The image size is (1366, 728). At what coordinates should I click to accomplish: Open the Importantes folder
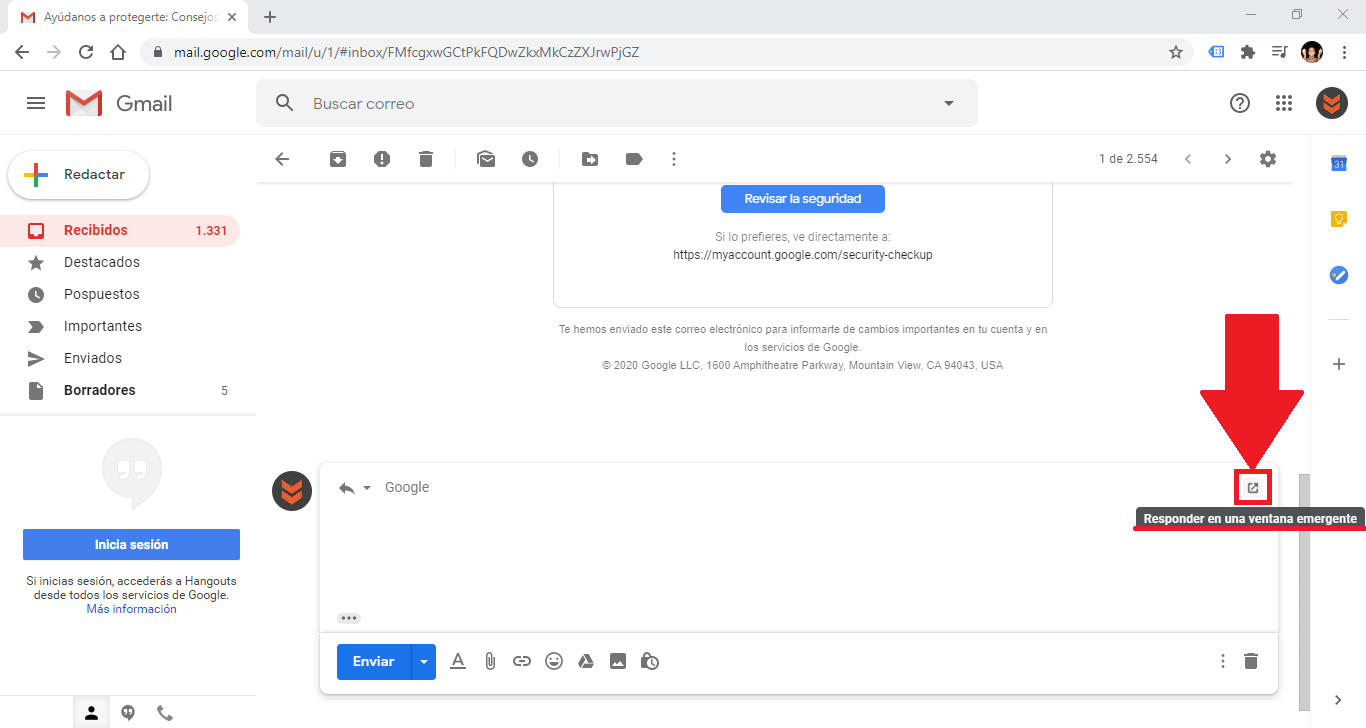pyautogui.click(x=120, y=326)
